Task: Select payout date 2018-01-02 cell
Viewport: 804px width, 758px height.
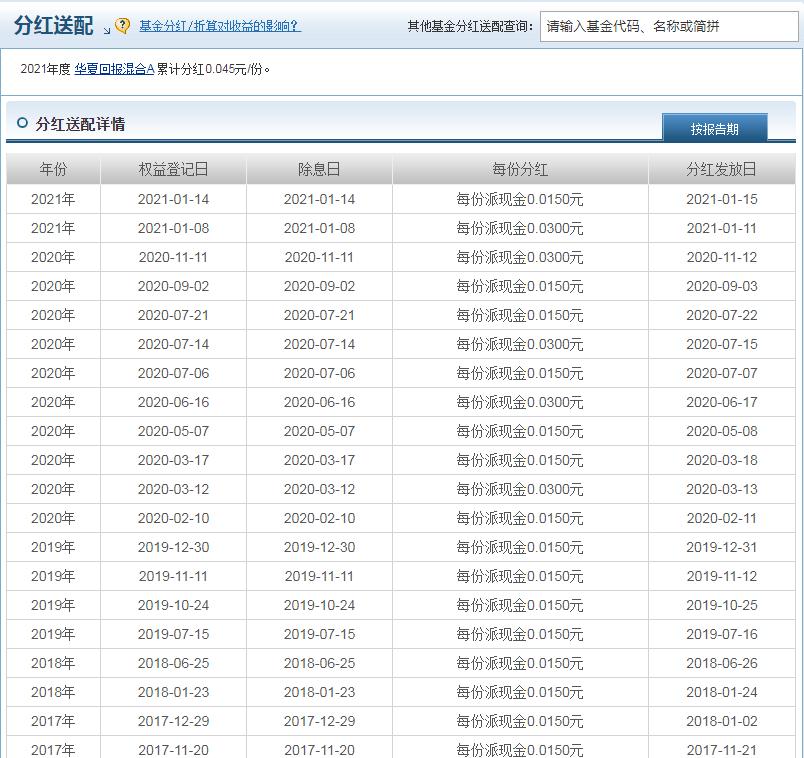Action: coord(721,721)
